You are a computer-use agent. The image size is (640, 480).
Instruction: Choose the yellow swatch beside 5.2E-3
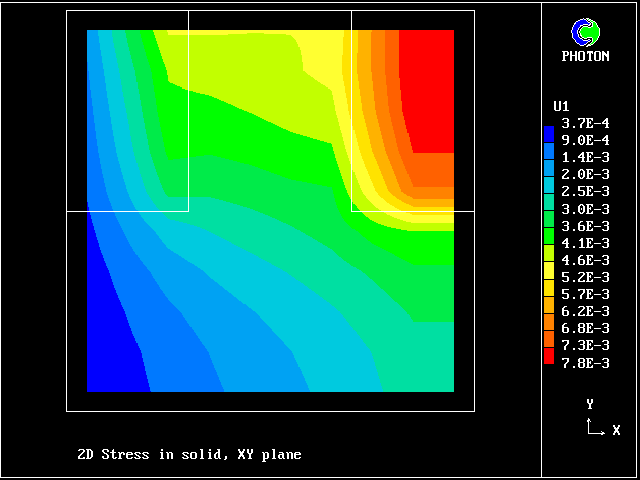point(548,270)
